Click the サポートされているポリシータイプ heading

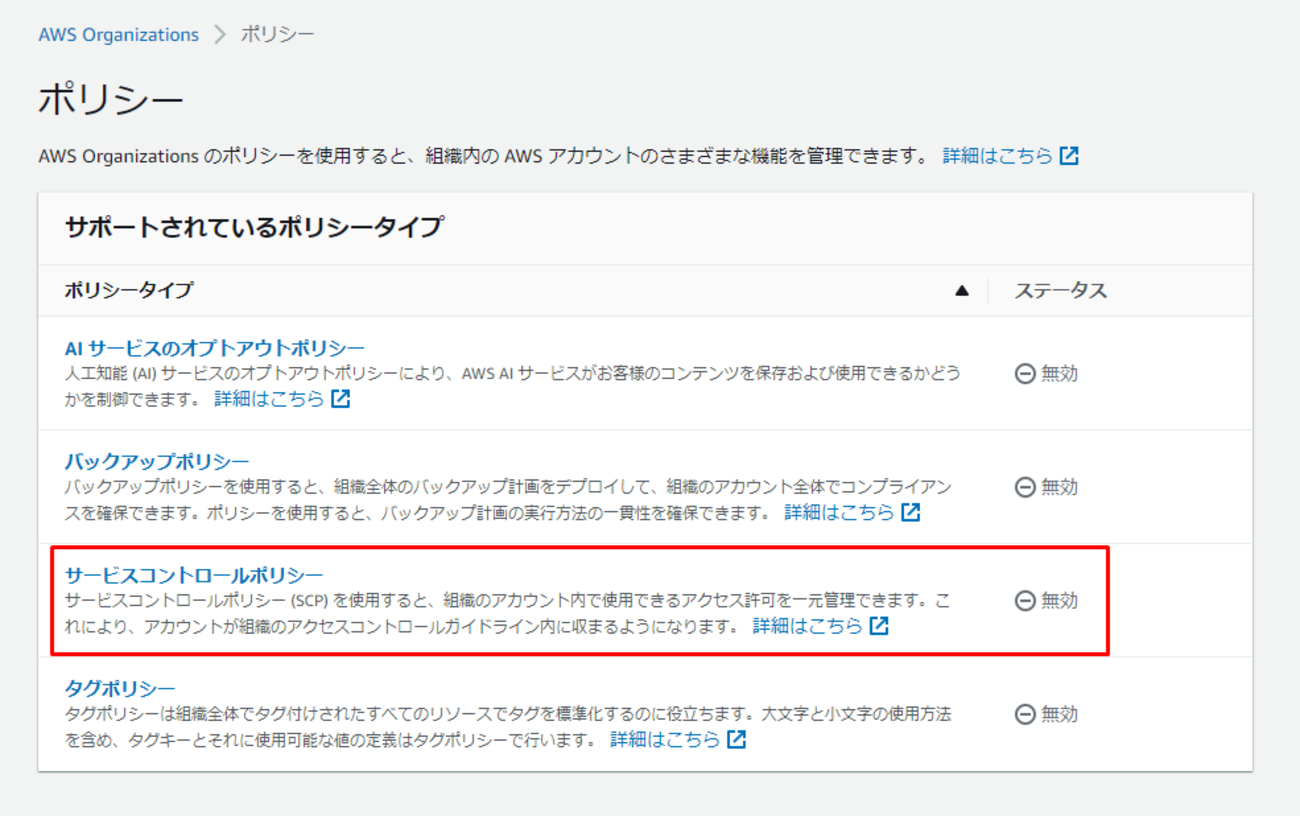[254, 227]
